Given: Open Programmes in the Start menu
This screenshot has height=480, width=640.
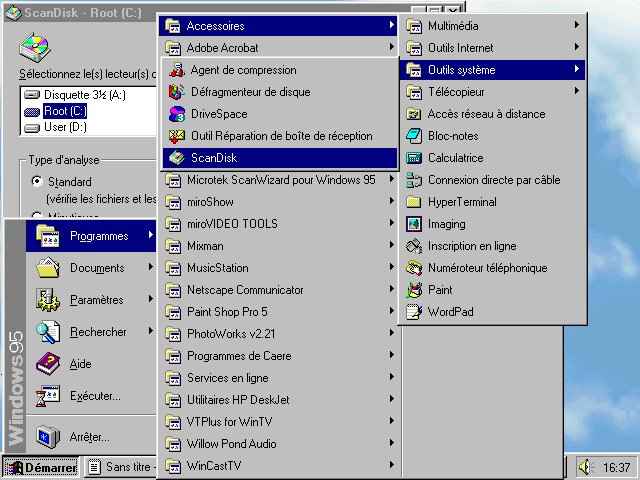Looking at the screenshot, I should (91, 236).
